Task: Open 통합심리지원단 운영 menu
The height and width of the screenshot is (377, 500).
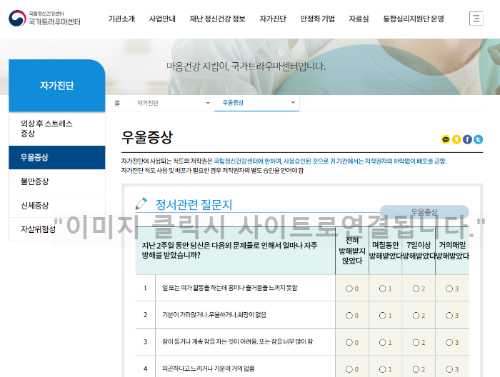Action: pos(413,19)
